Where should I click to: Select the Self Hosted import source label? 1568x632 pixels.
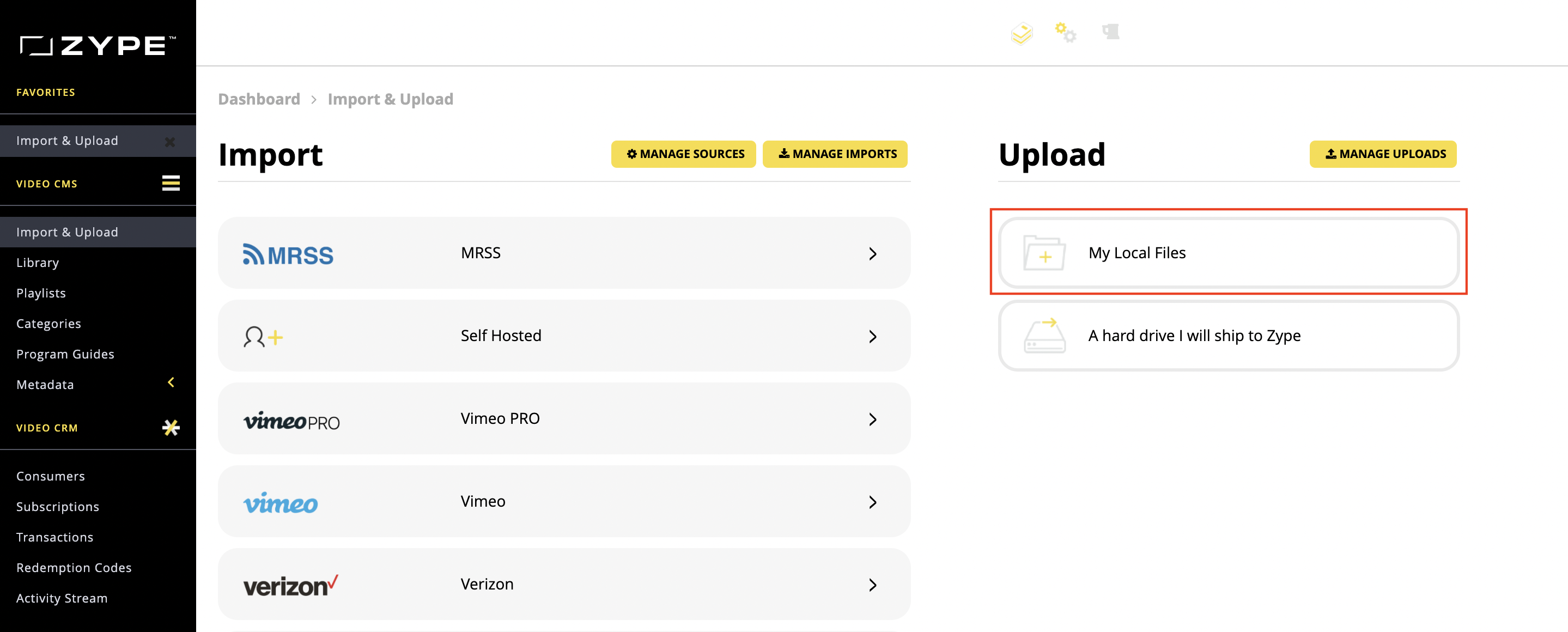[x=501, y=336]
